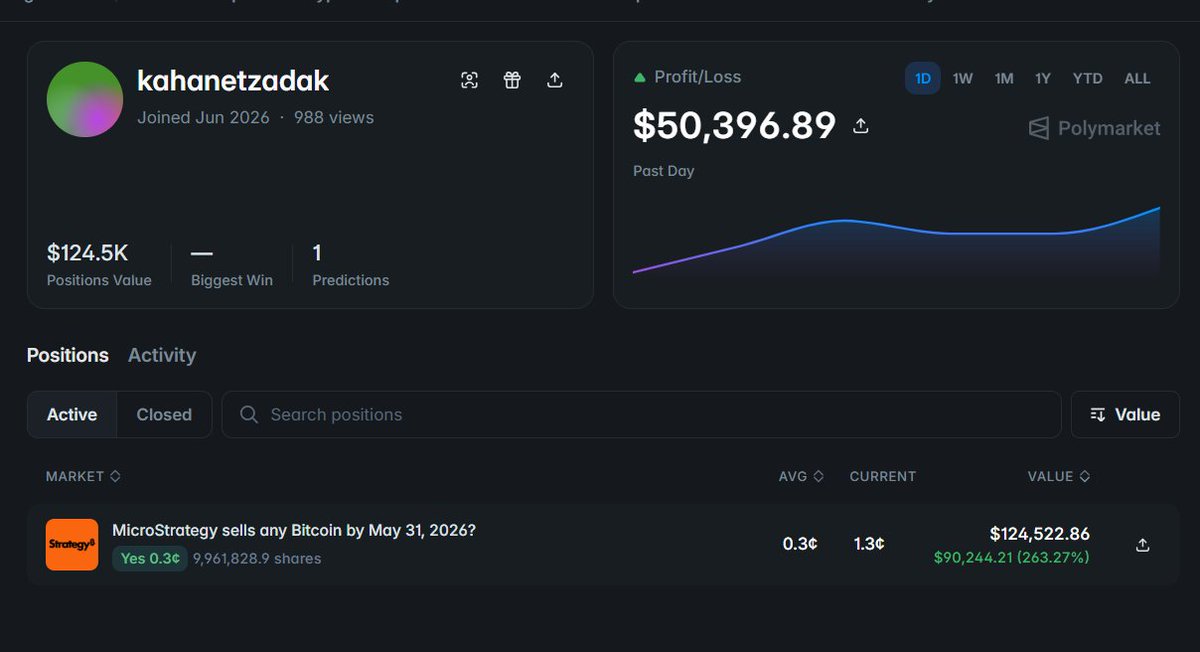1200x652 pixels.
Task: Click the 1.3¢ current price cell
Action: coord(869,544)
